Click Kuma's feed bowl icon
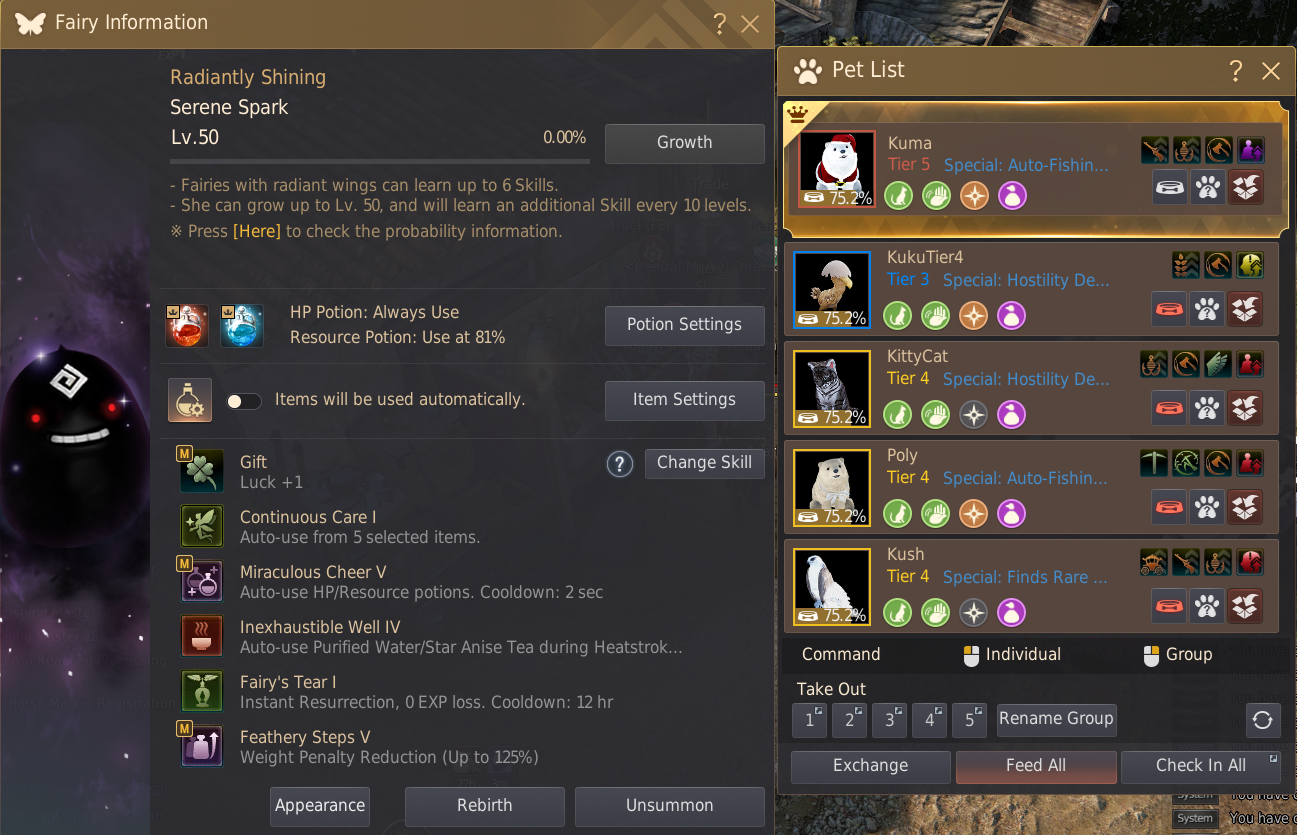 pos(1170,187)
